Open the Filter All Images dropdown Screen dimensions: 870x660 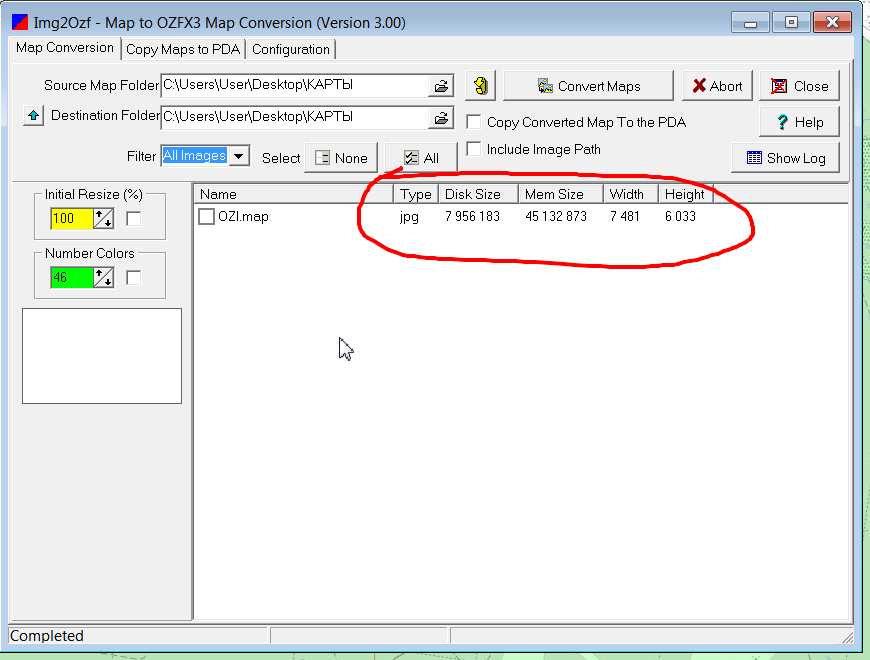(x=238, y=156)
